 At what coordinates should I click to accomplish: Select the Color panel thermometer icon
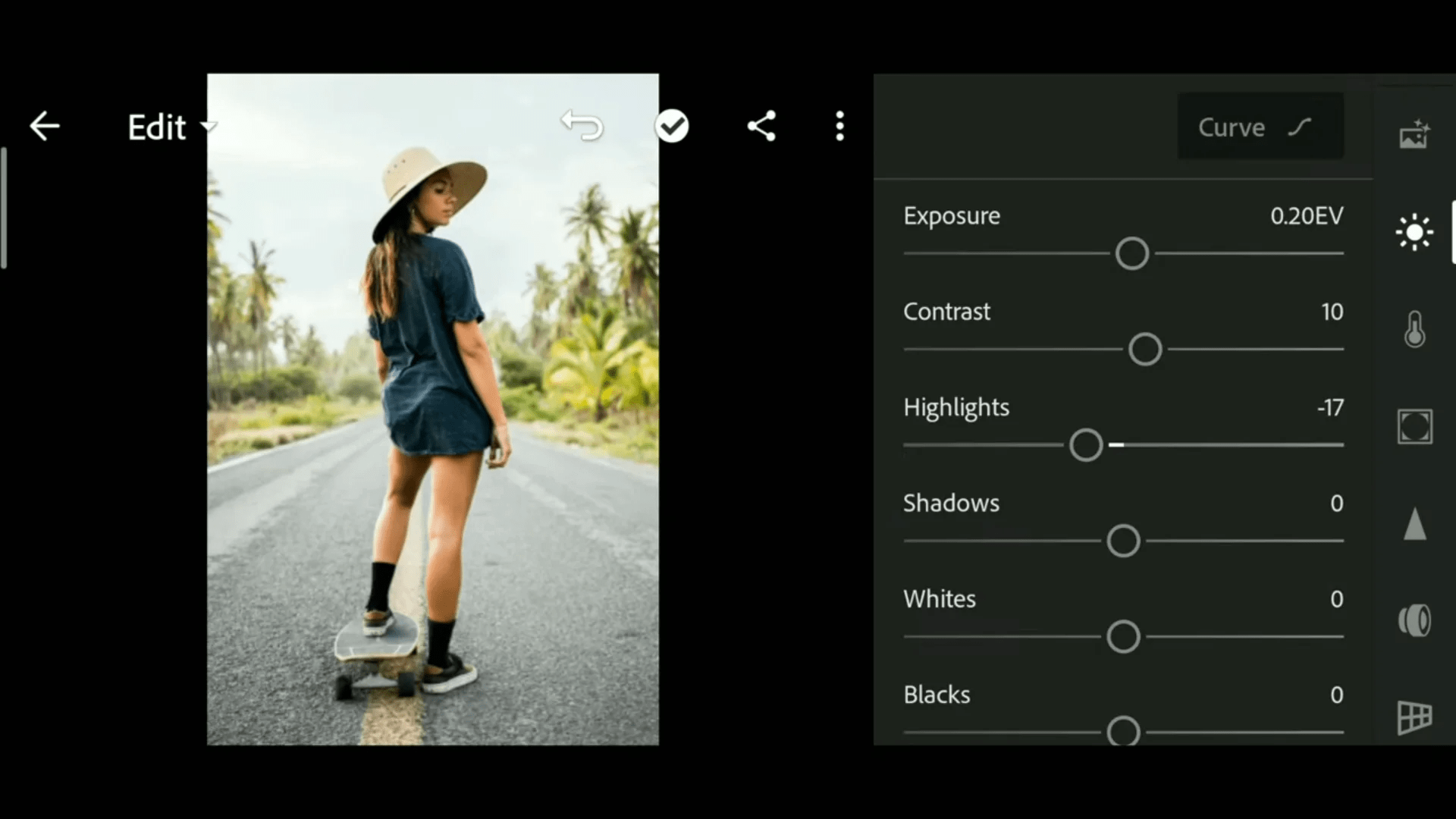coord(1414,329)
